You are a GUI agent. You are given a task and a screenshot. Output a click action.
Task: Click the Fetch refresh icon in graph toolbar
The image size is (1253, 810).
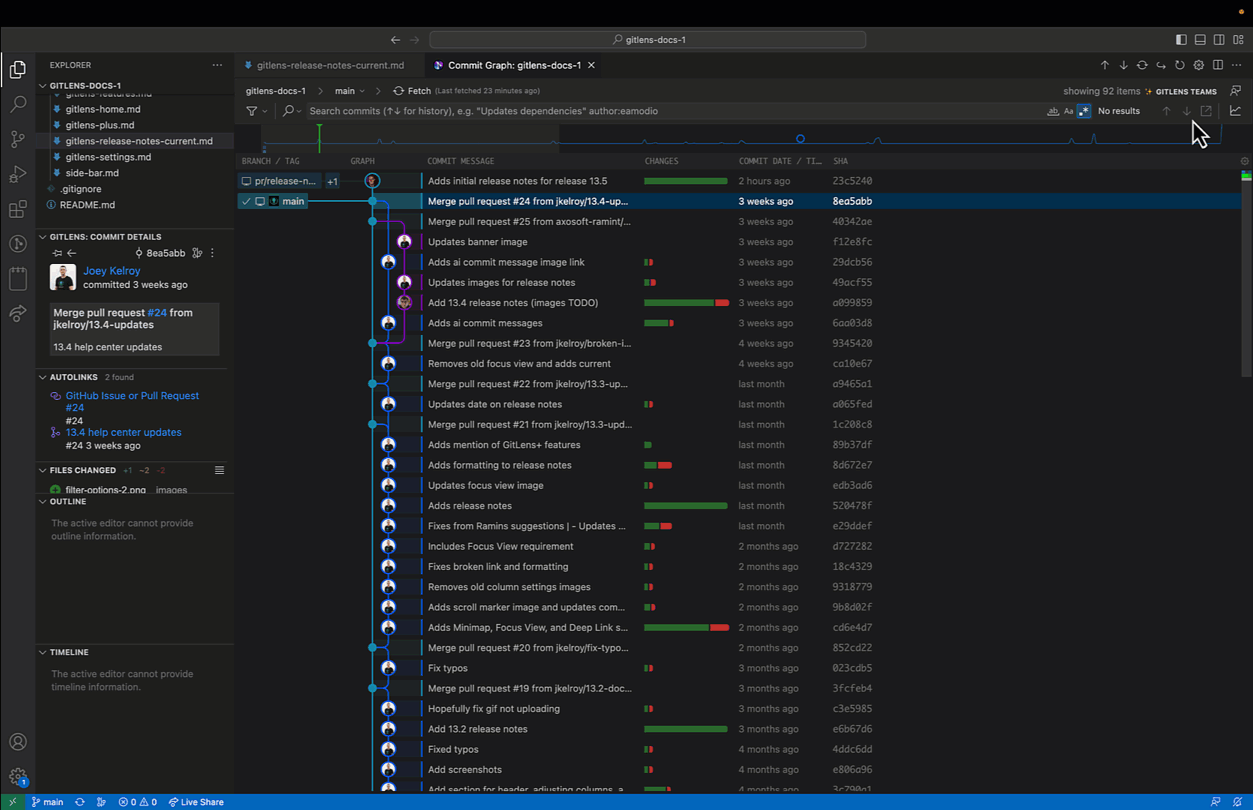(x=398, y=91)
